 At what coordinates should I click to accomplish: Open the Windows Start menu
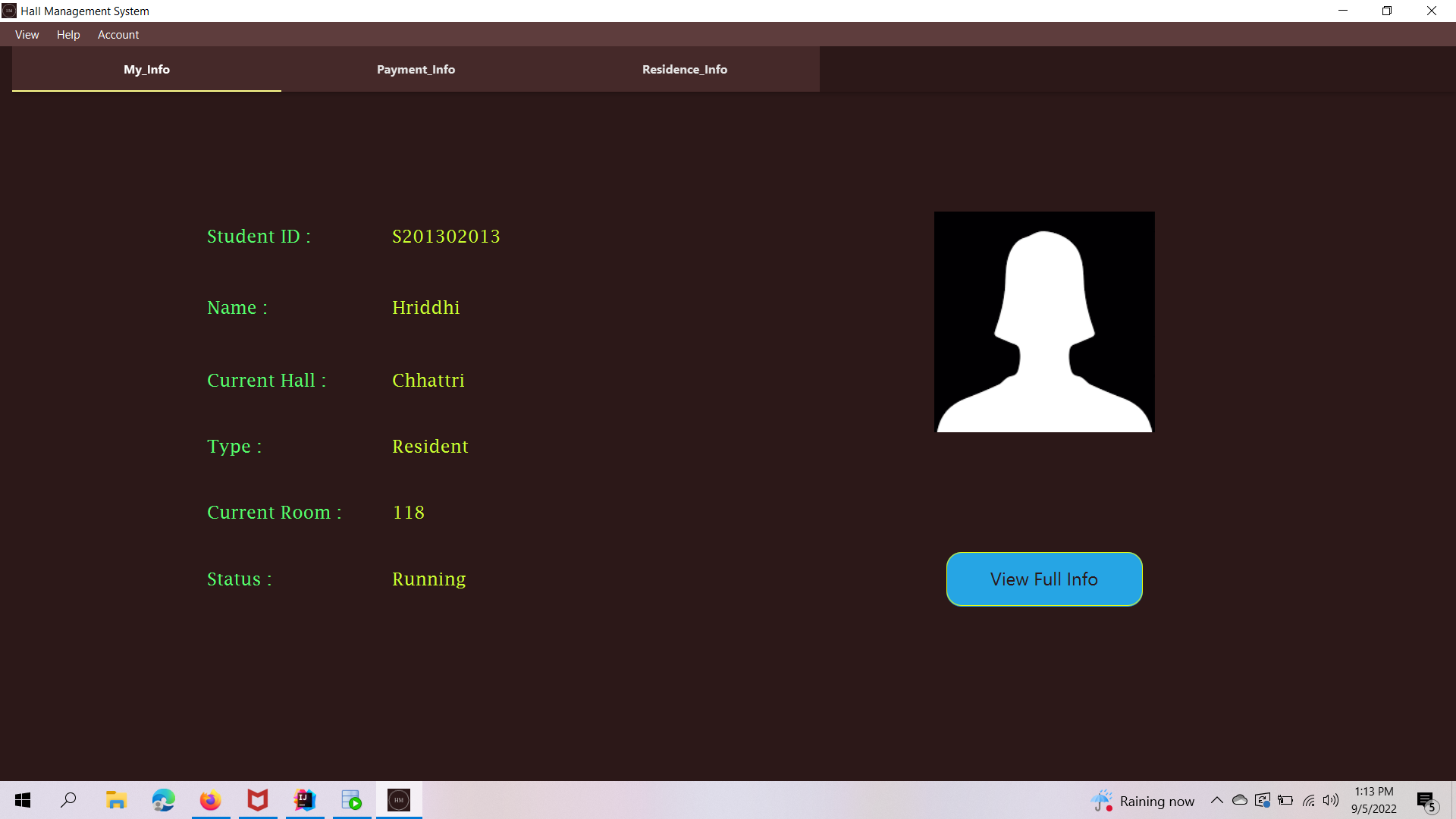[22, 800]
